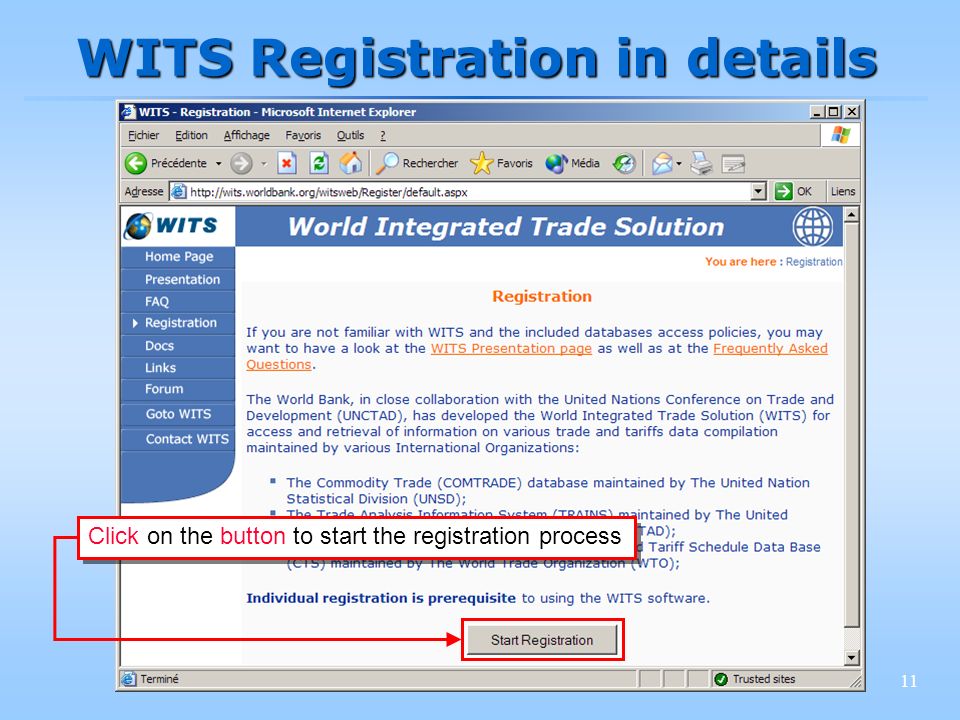Click the scrollbar down arrow
This screenshot has height=720, width=960.
pyautogui.click(x=851, y=658)
